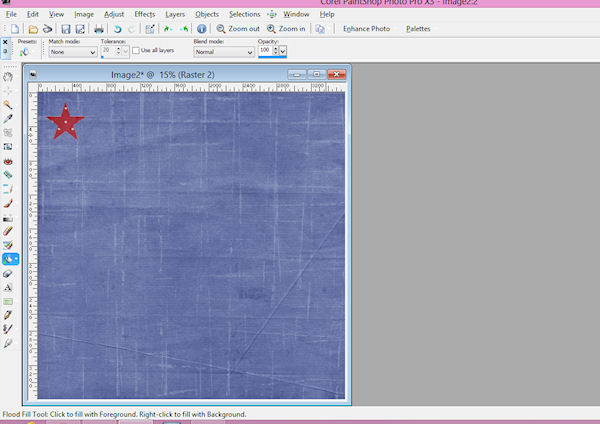The width and height of the screenshot is (600, 424).
Task: Select the Text tool
Action: [x=8, y=287]
